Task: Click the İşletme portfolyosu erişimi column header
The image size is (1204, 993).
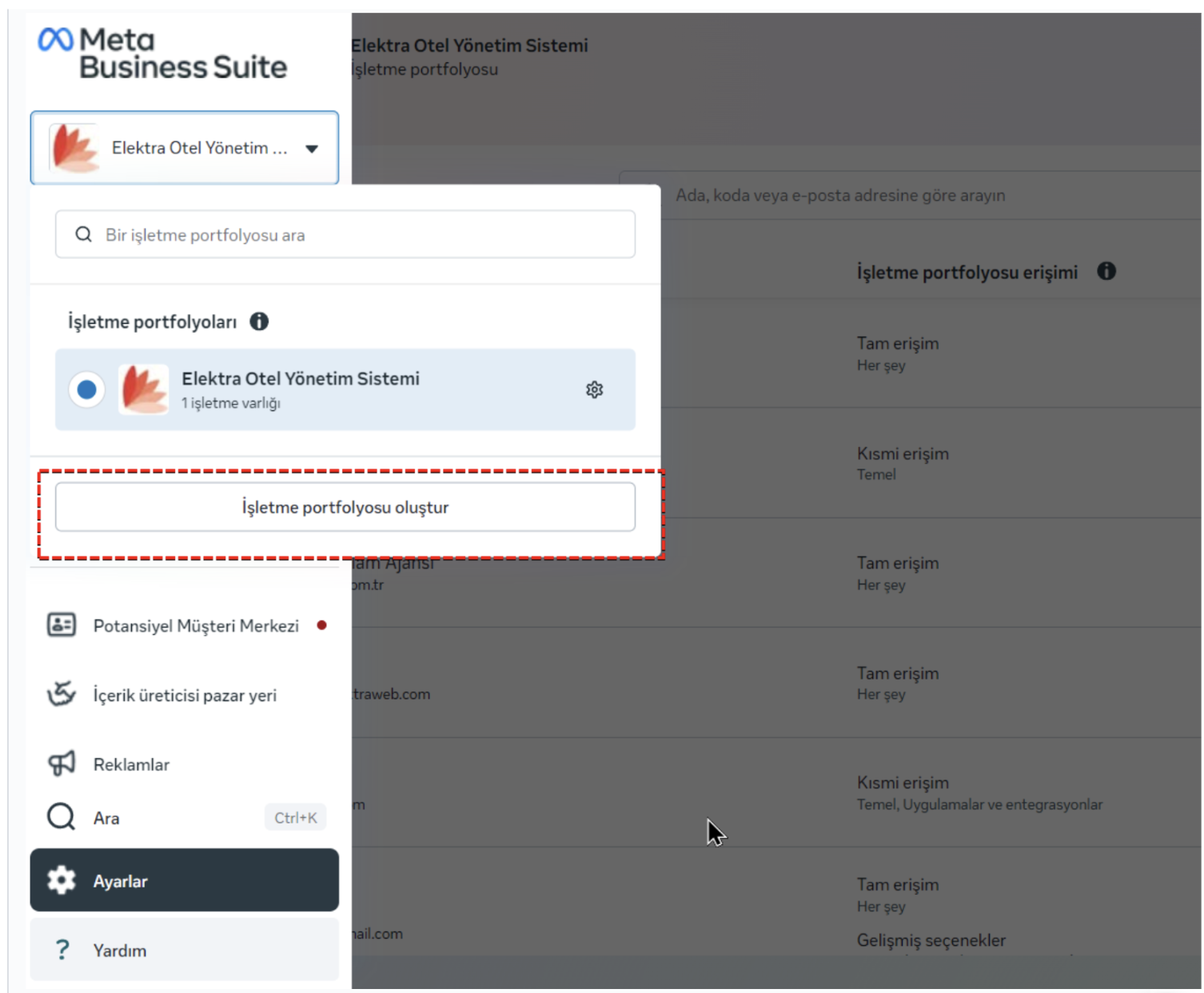Action: click(967, 272)
